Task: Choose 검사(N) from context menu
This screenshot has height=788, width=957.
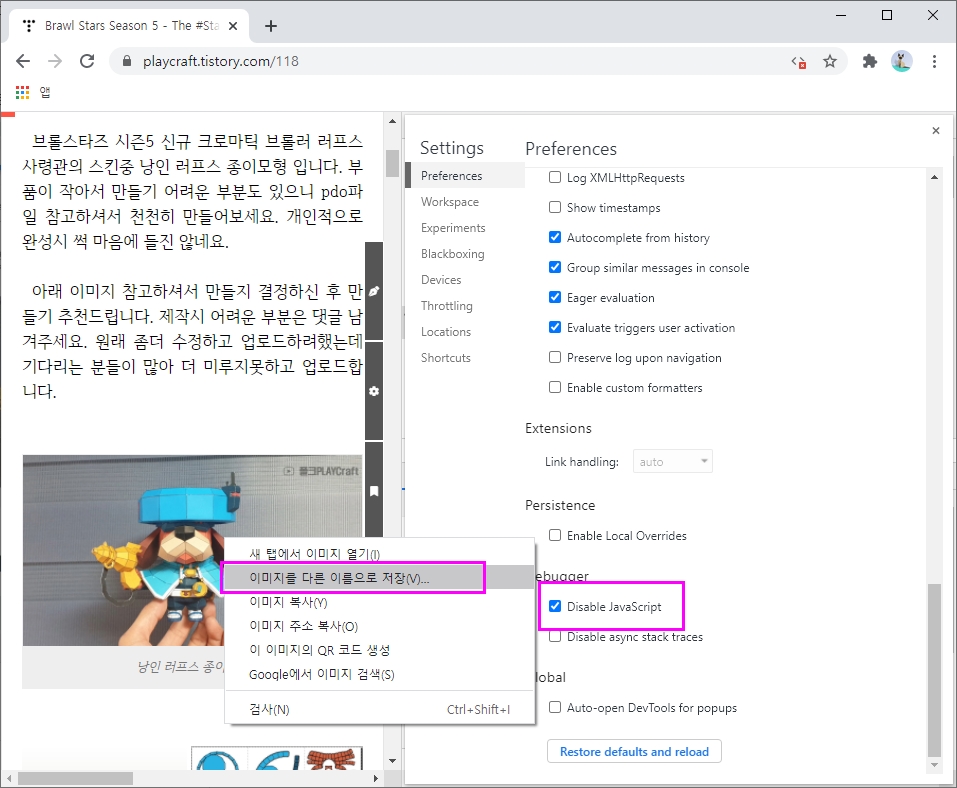Action: coord(380,709)
